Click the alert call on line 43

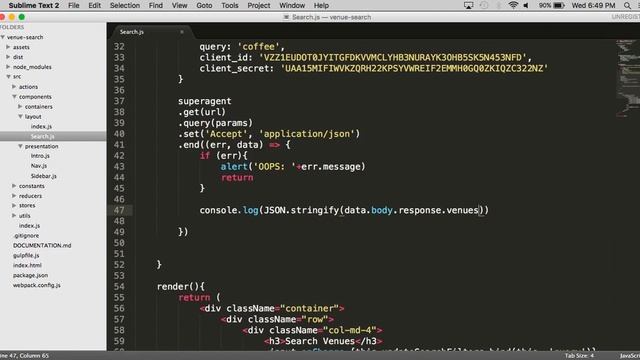point(234,167)
